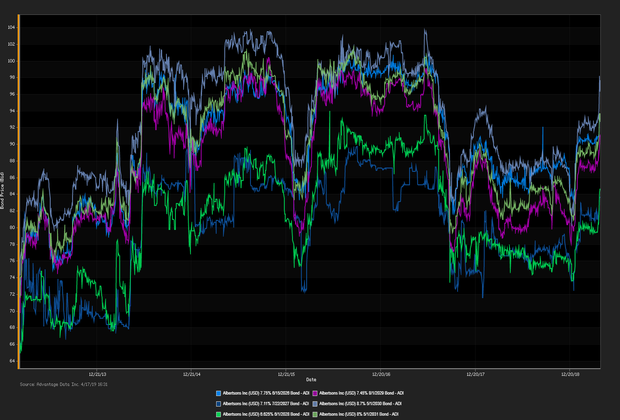Click the 64 value on the price axis
This screenshot has height=420, width=620.
[12, 361]
